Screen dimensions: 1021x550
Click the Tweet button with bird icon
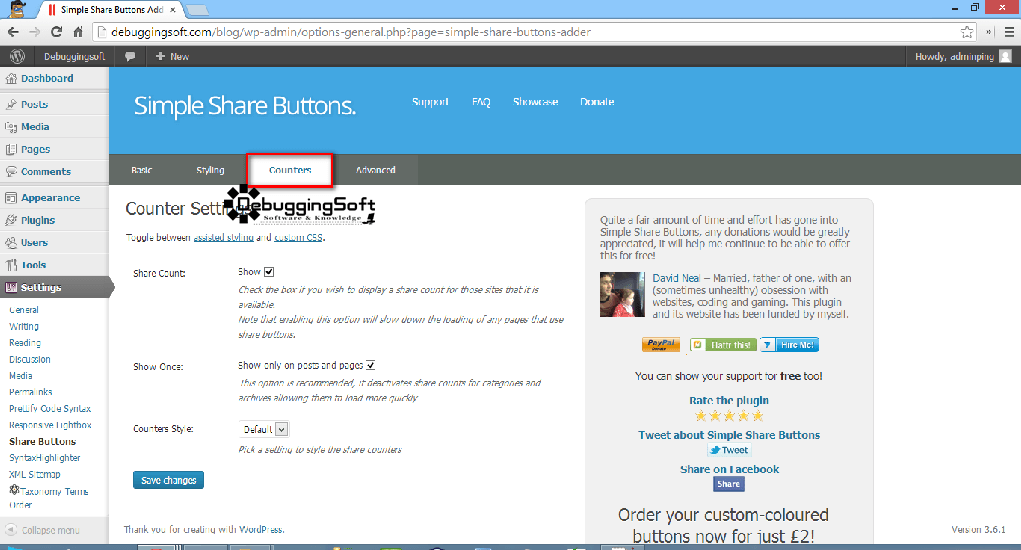729,450
